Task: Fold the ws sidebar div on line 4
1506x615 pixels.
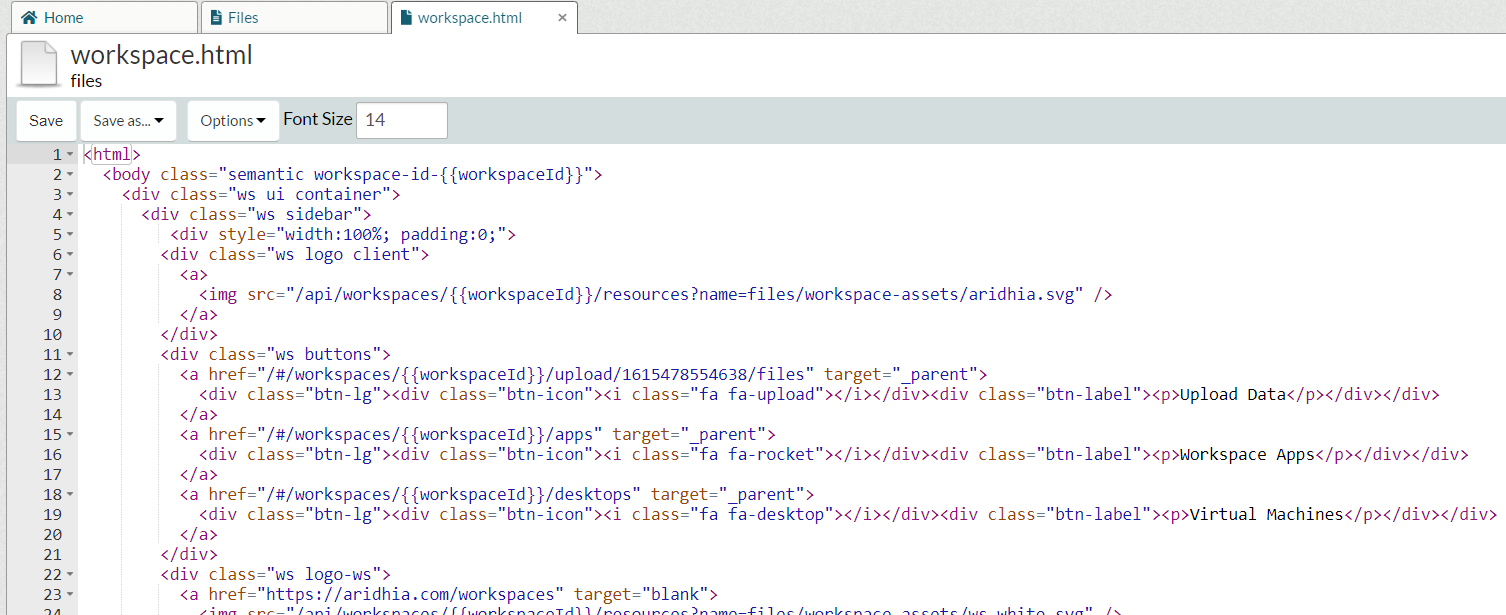Action: coord(70,215)
